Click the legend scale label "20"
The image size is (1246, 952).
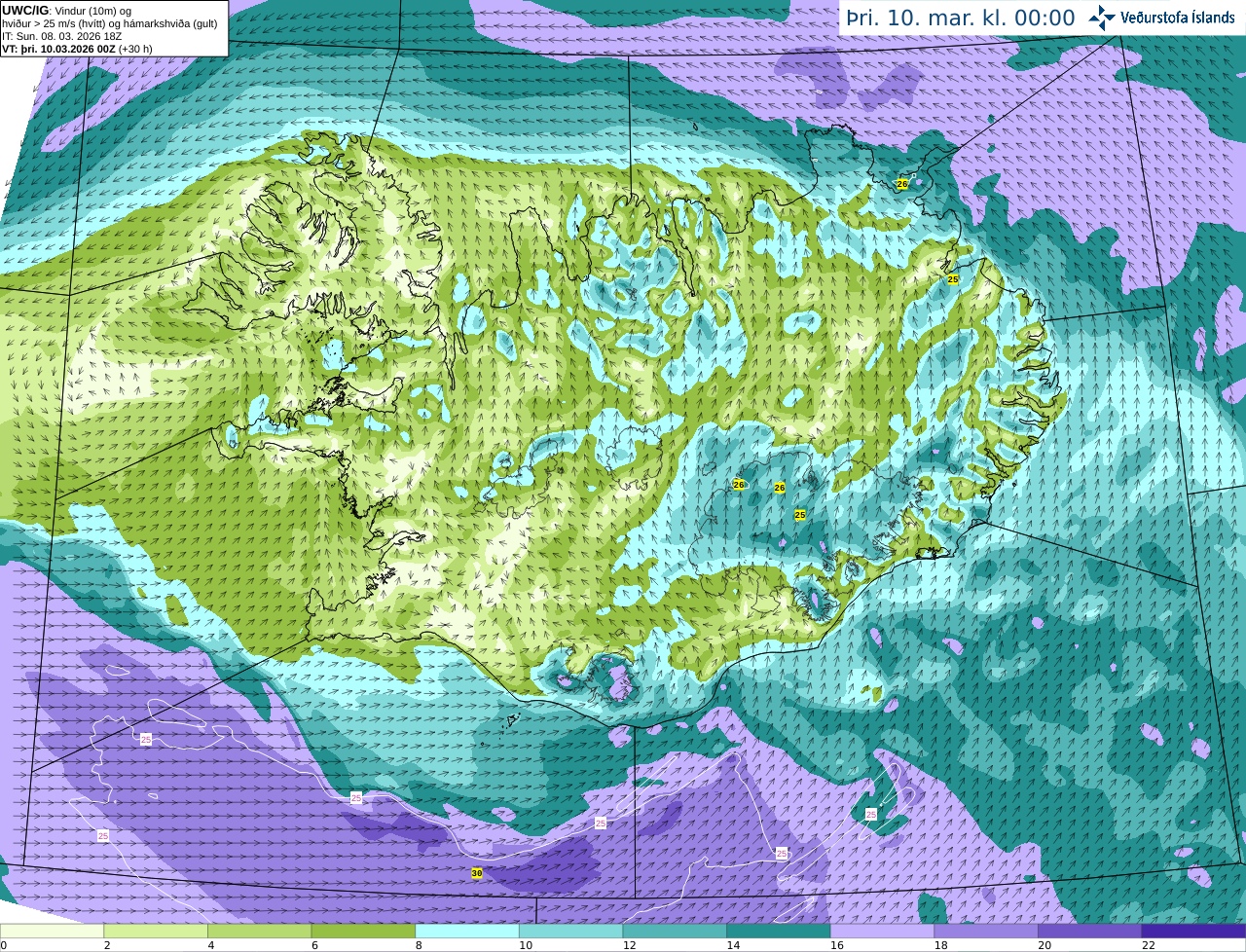[x=1044, y=945]
